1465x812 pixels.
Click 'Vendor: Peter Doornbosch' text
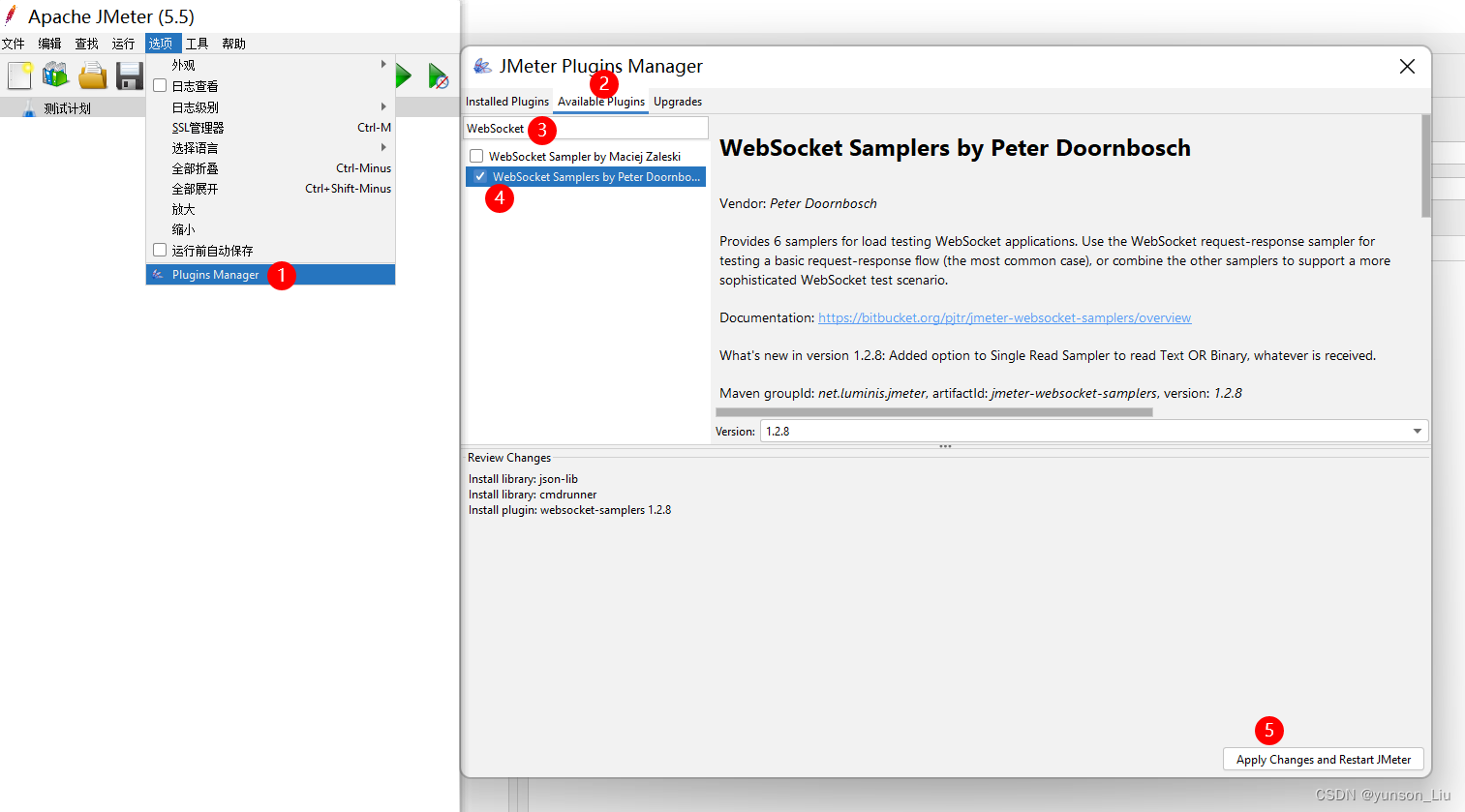[x=798, y=203]
